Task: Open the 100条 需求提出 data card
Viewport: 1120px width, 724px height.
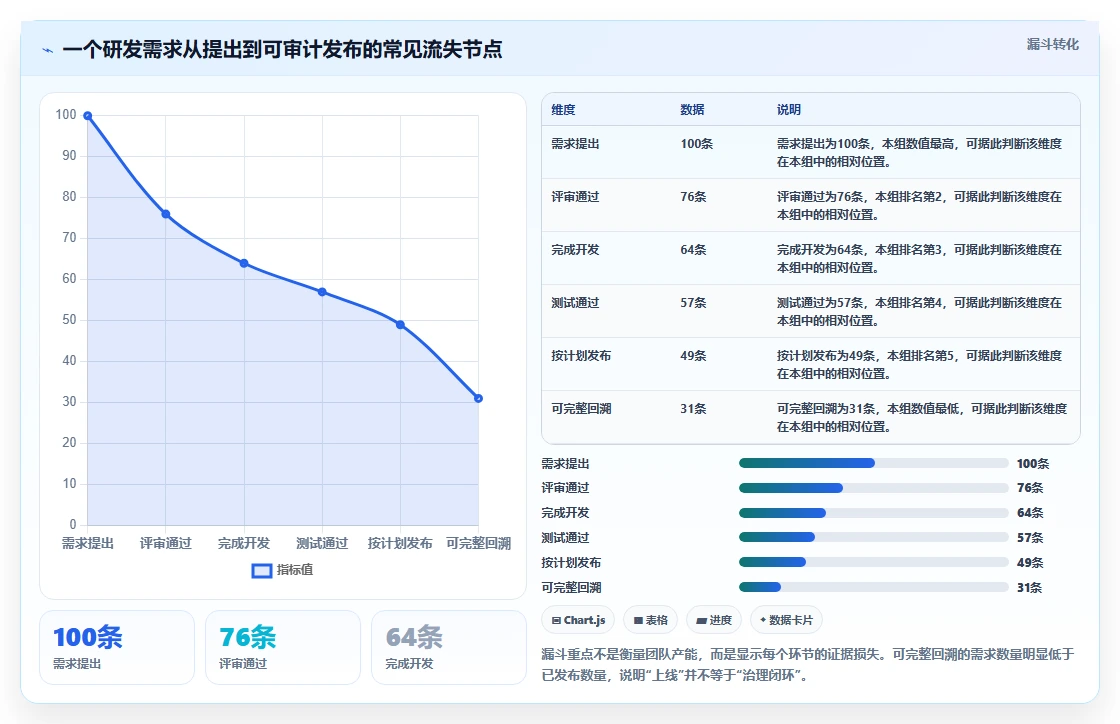Action: point(117,648)
